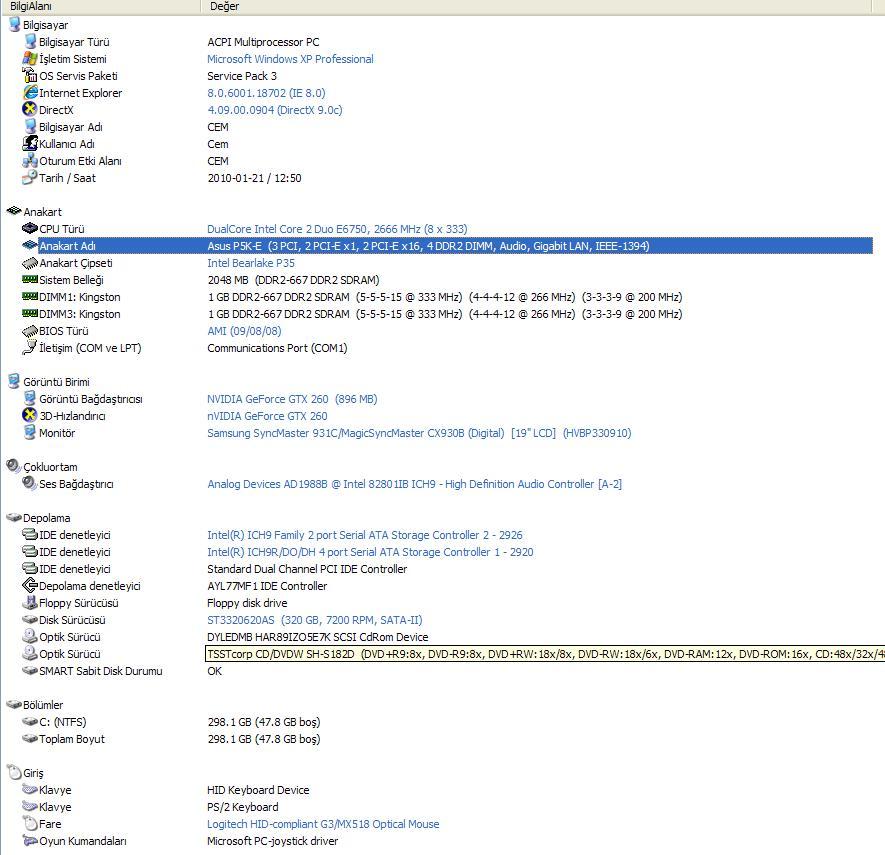885x855 pixels.
Task: Select the Anakart Adı row
Action: [67, 246]
